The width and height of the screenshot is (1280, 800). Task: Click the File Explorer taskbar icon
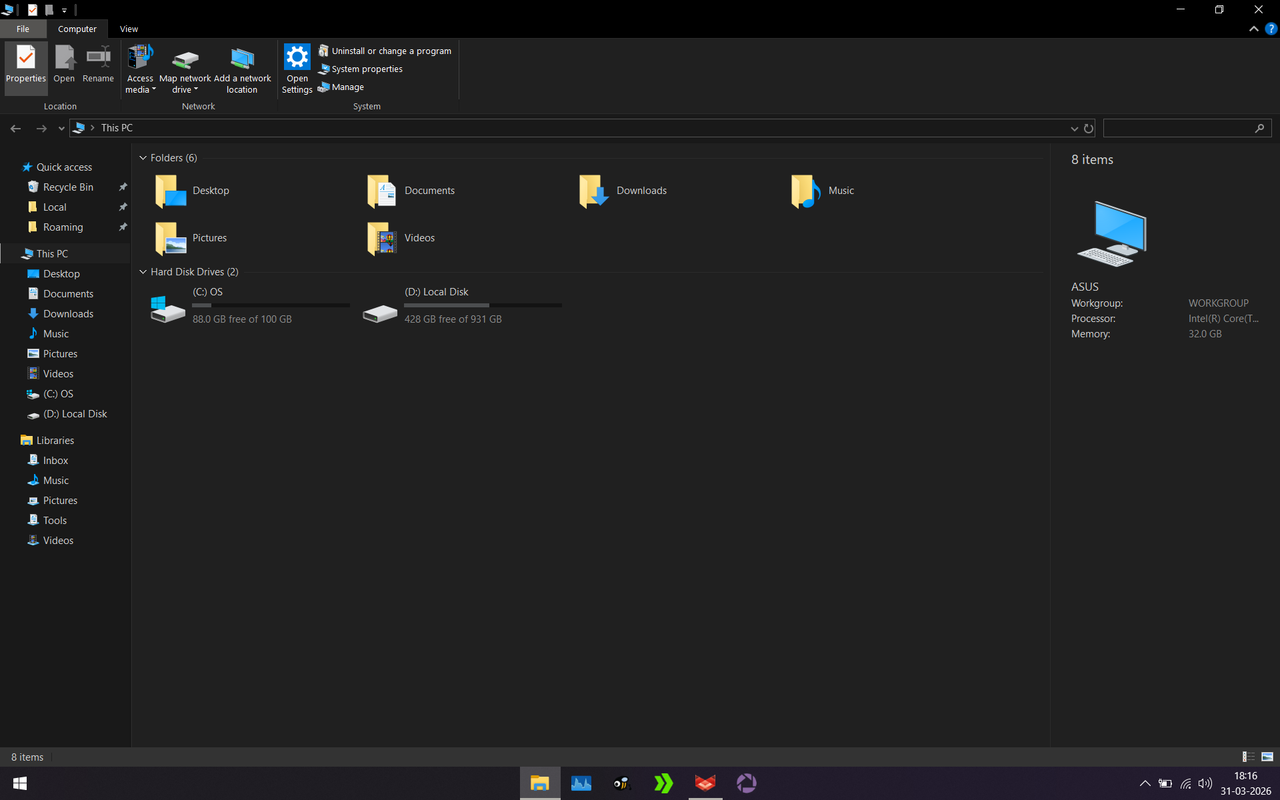point(540,784)
